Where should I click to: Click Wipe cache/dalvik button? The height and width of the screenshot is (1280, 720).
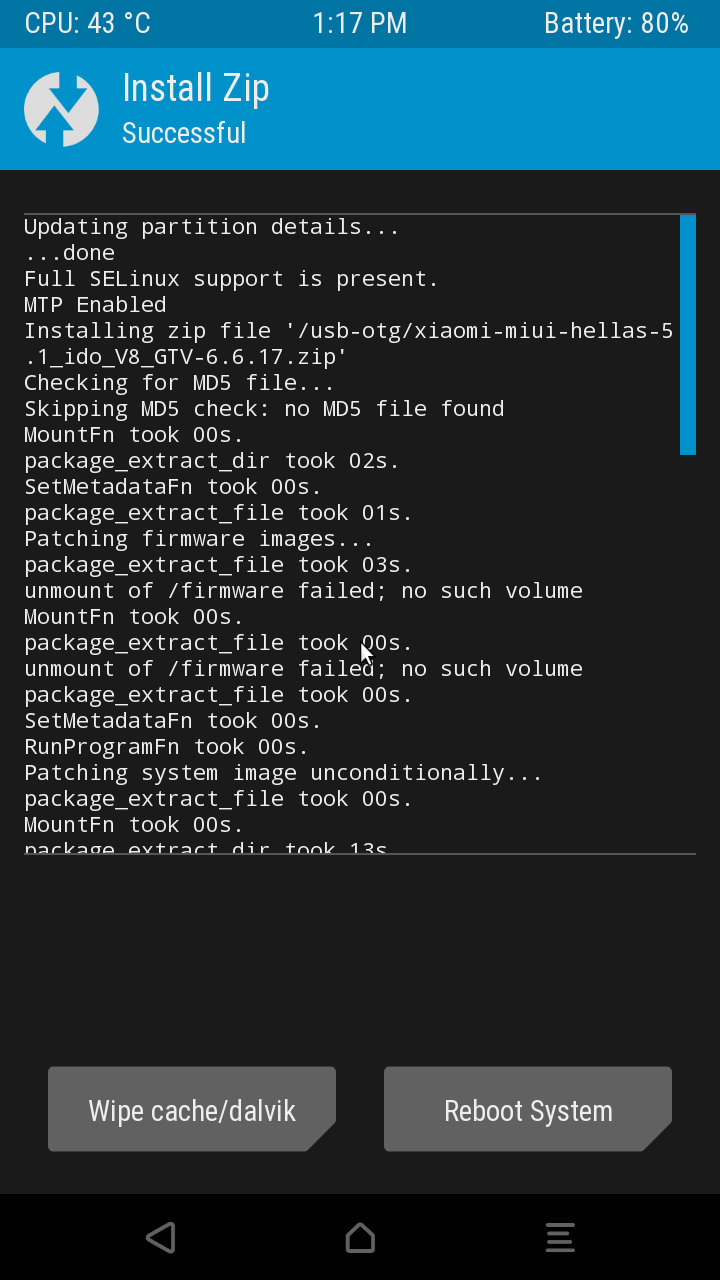coord(192,1110)
